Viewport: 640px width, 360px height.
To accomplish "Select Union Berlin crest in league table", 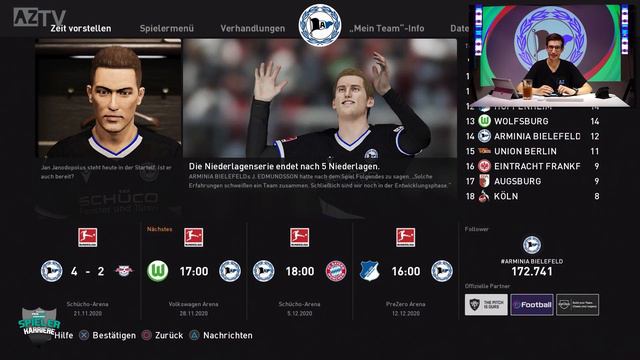I will 484,151.
